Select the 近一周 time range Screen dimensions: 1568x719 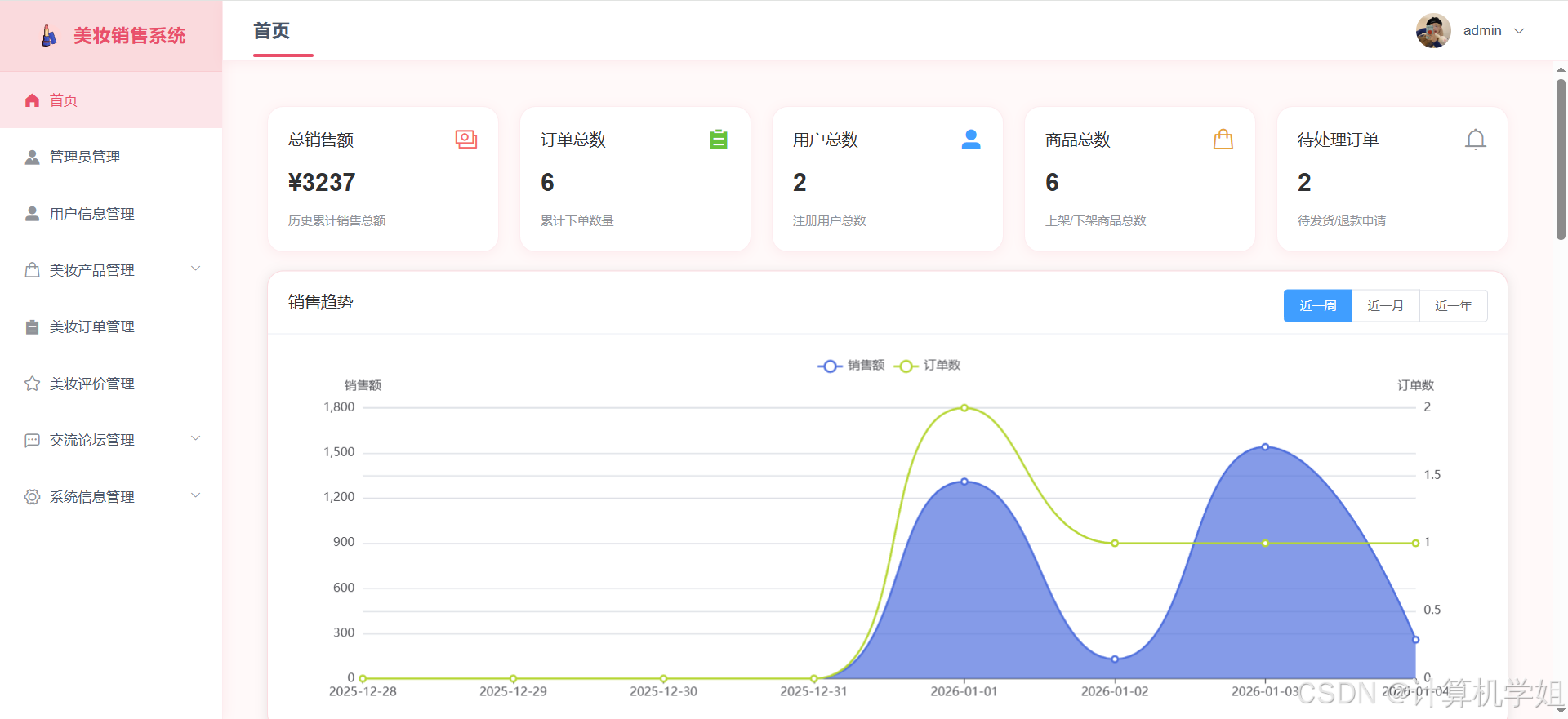tap(1318, 306)
